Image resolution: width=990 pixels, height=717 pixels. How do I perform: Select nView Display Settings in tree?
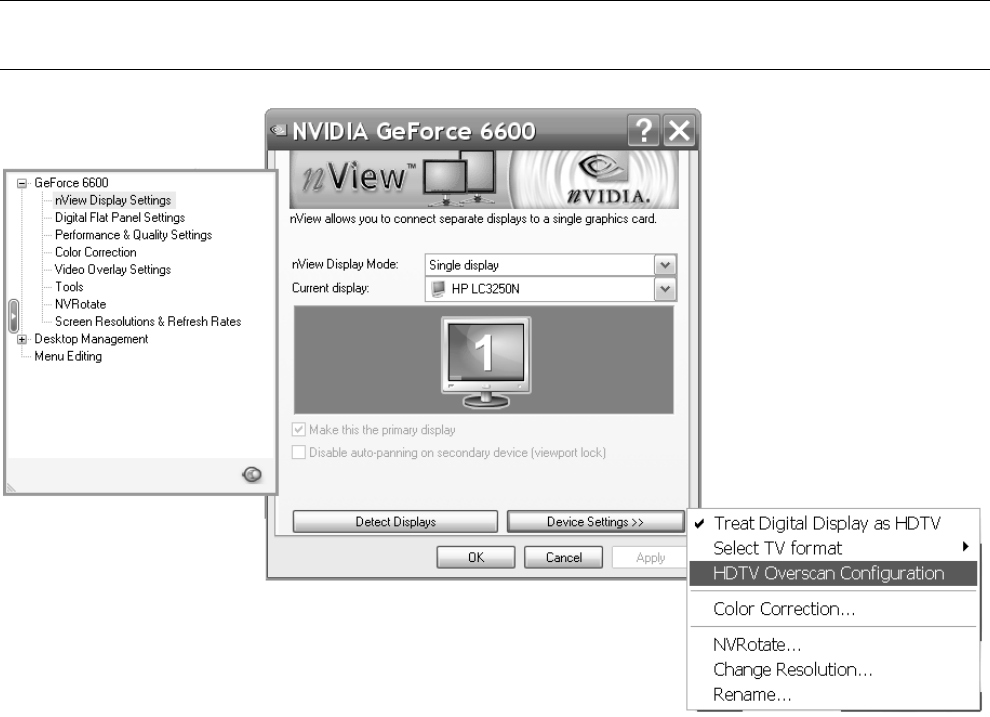[x=113, y=200]
